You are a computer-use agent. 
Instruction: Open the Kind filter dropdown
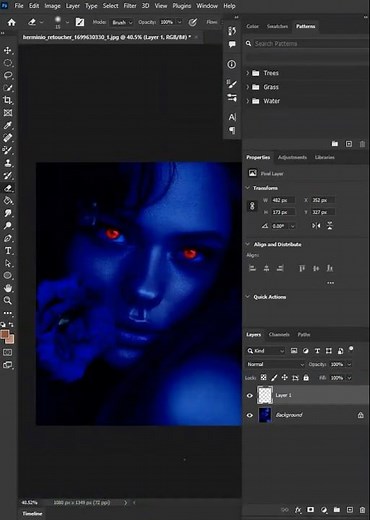pyautogui.click(x=266, y=351)
